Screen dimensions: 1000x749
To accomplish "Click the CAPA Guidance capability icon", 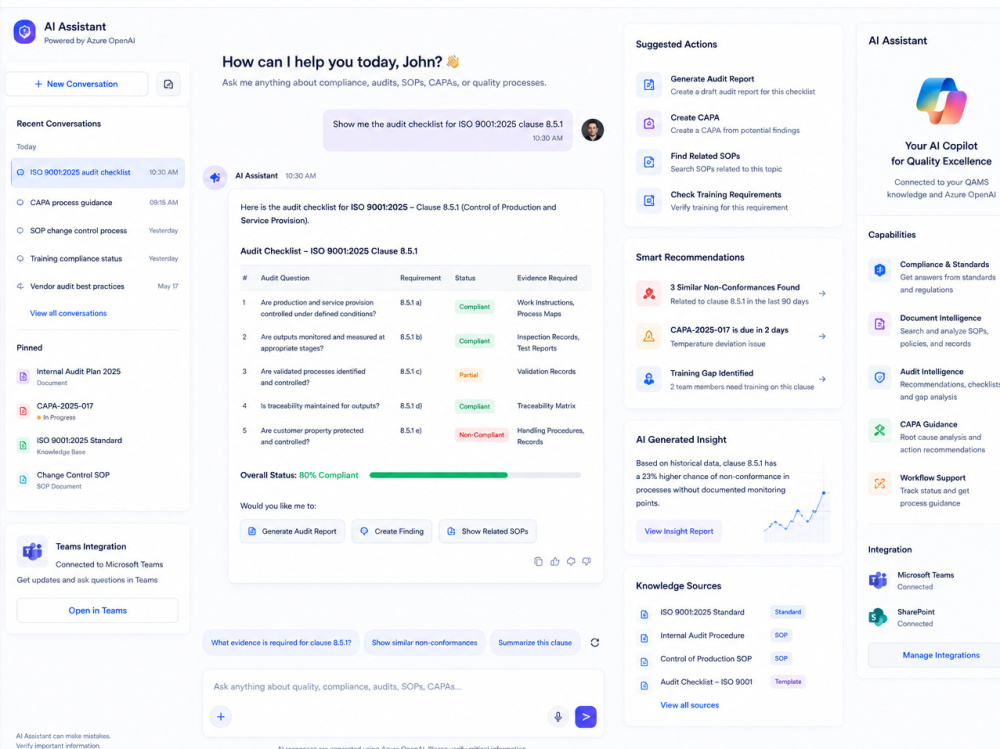I will click(879, 431).
